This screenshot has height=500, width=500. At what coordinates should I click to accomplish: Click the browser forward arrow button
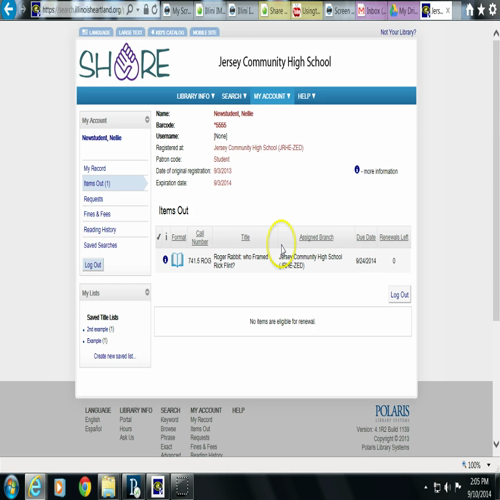(x=23, y=9)
